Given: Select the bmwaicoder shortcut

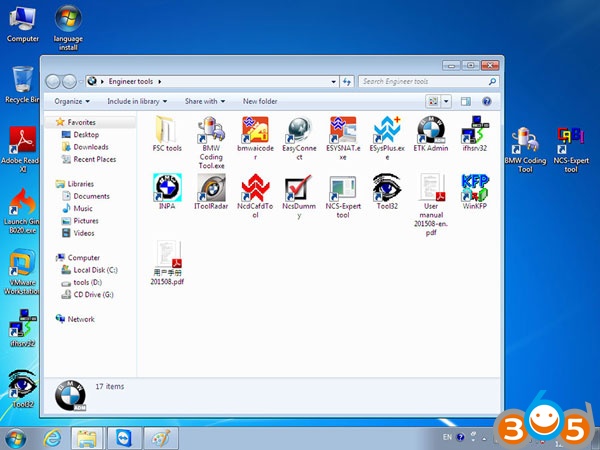Looking at the screenshot, I should click(x=255, y=138).
